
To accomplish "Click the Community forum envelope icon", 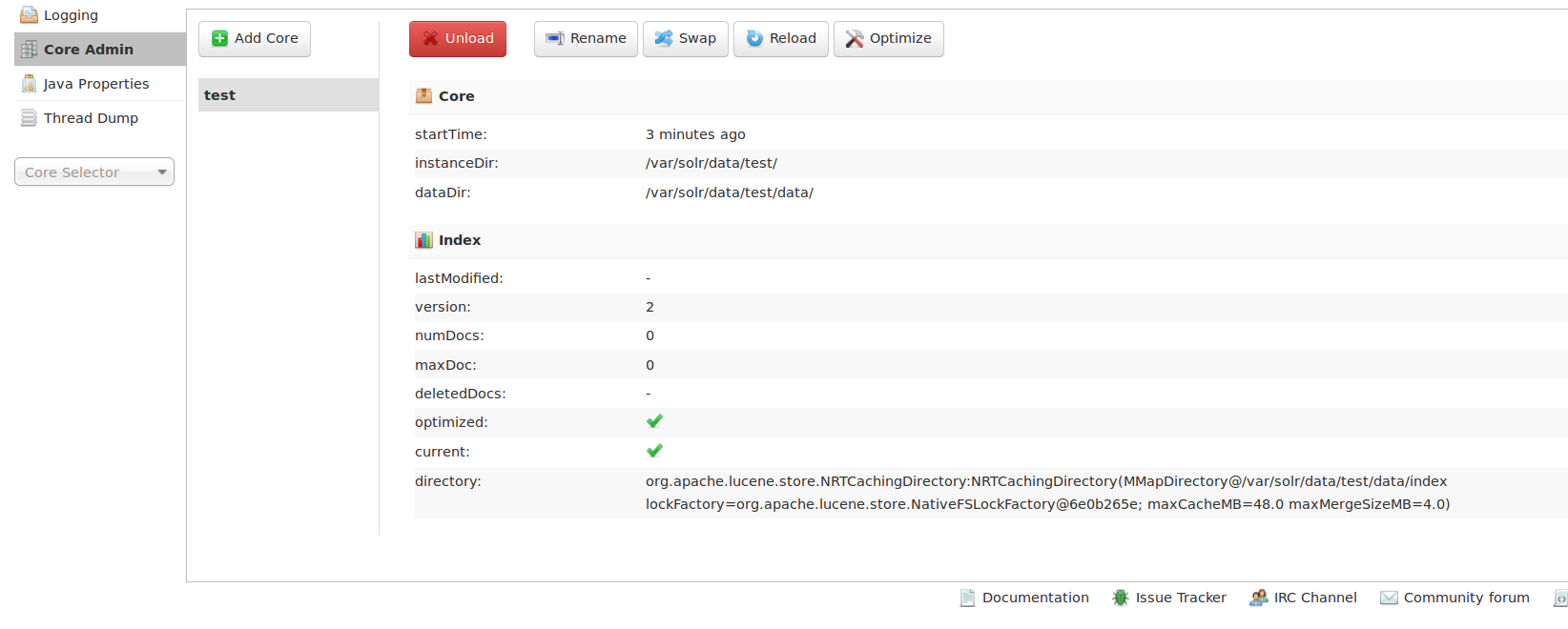I will (x=1389, y=598).
